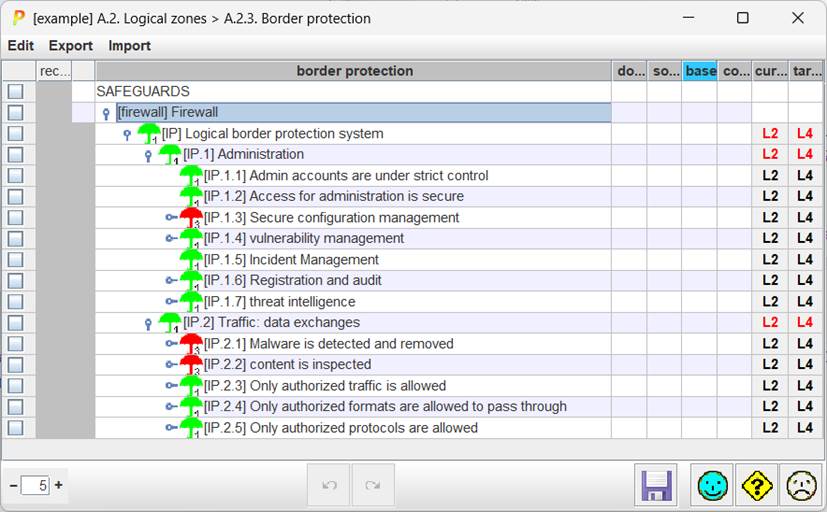
Task: Check the box for the [IP] Logical border protection row
Action: tap(16, 133)
